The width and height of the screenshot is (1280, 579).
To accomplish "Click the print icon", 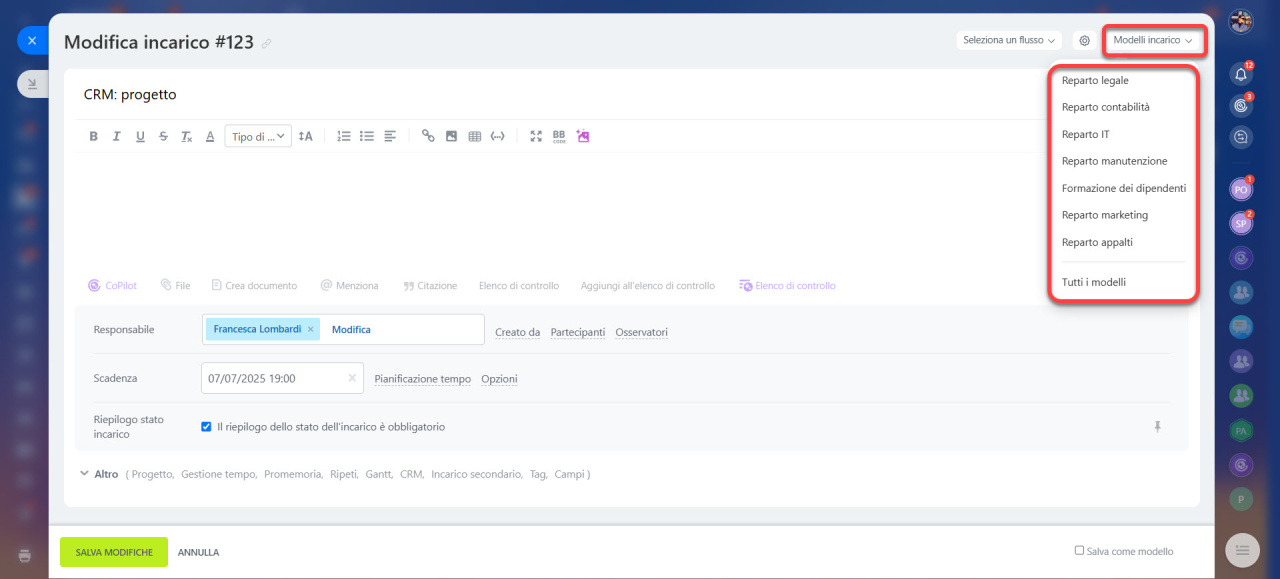I will [x=25, y=555].
